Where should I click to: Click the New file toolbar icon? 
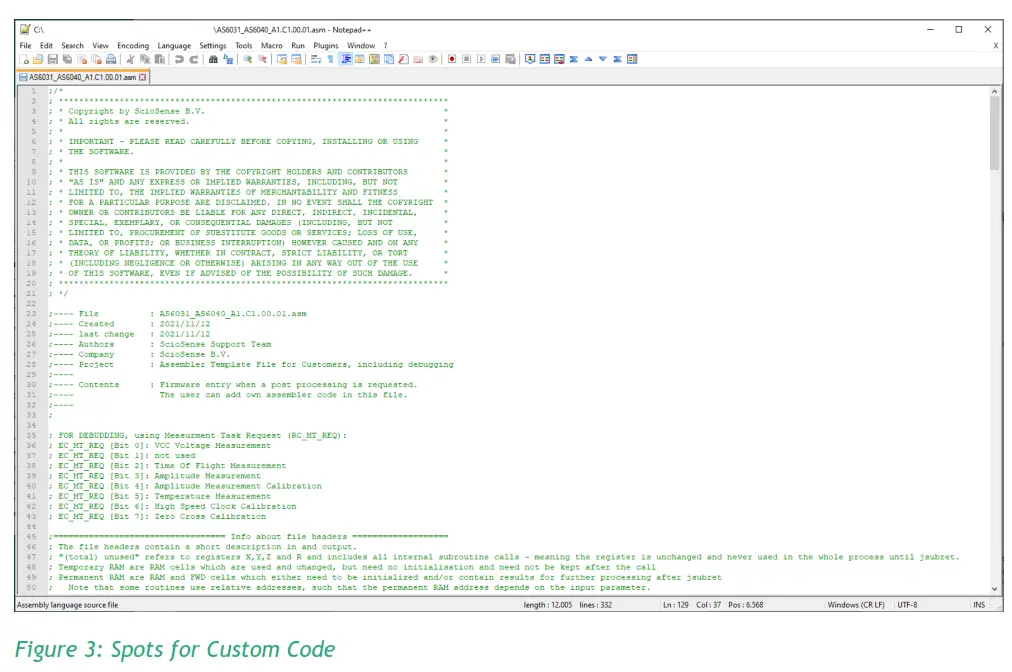24,60
